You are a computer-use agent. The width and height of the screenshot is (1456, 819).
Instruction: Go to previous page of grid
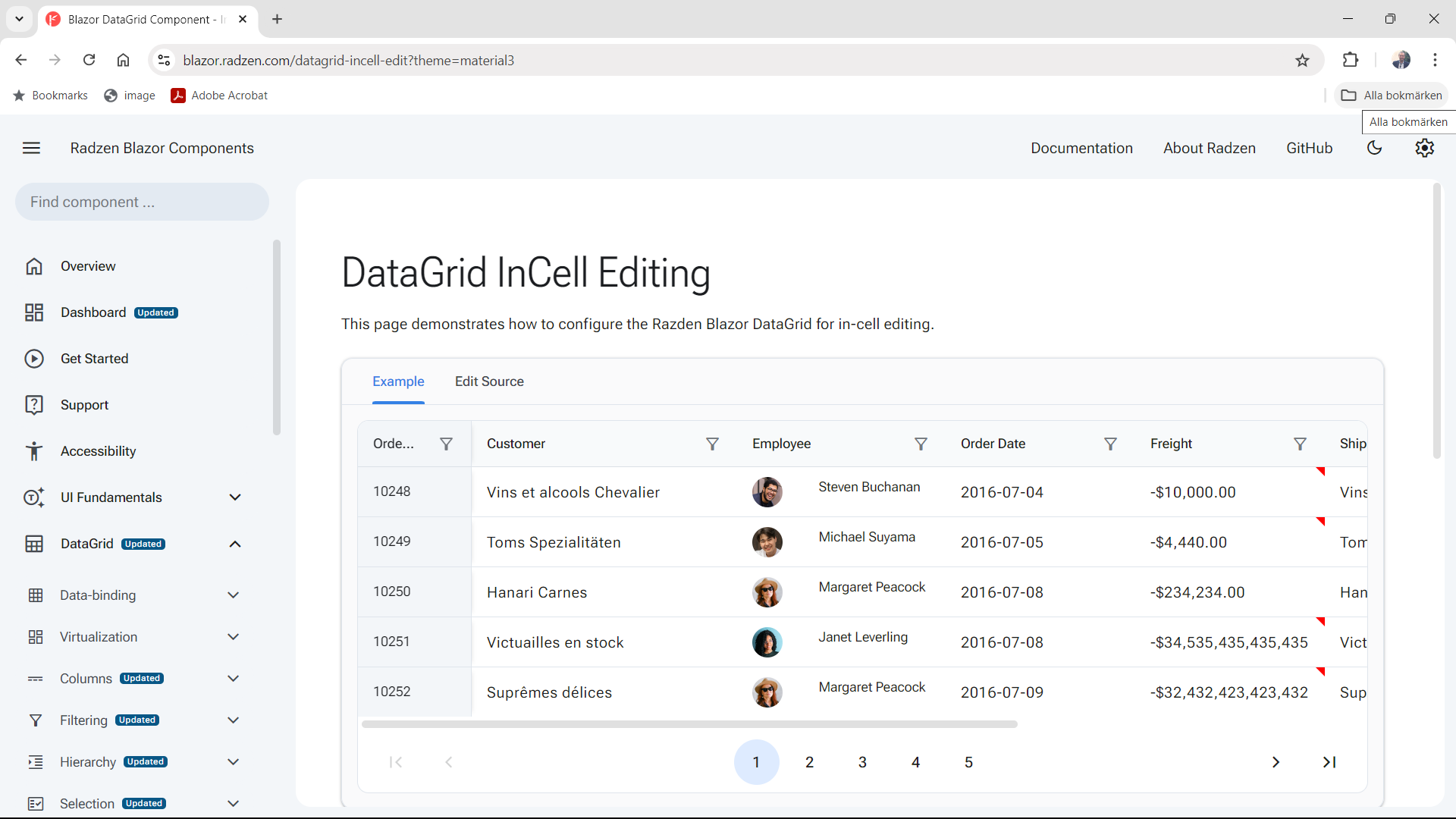click(x=449, y=762)
